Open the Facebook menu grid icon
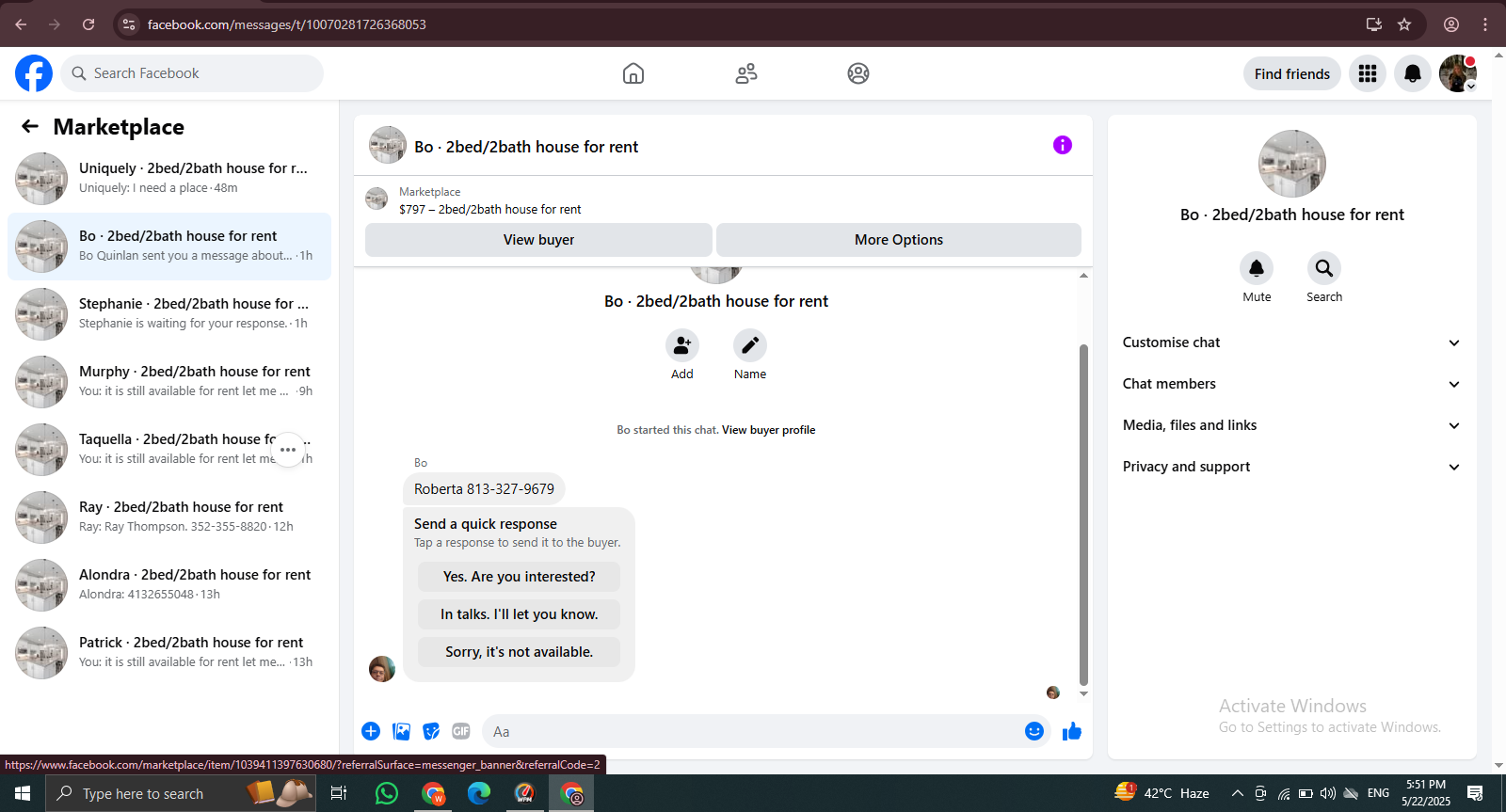 tap(1368, 73)
